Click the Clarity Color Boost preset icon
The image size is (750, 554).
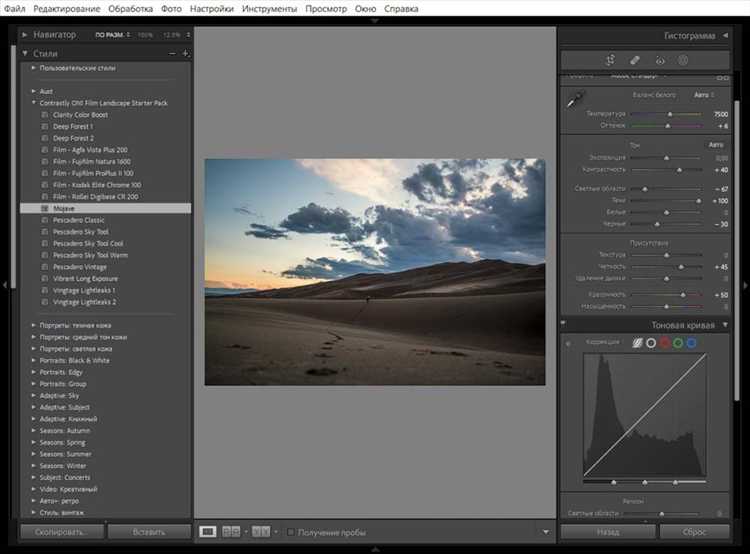click(x=44, y=115)
